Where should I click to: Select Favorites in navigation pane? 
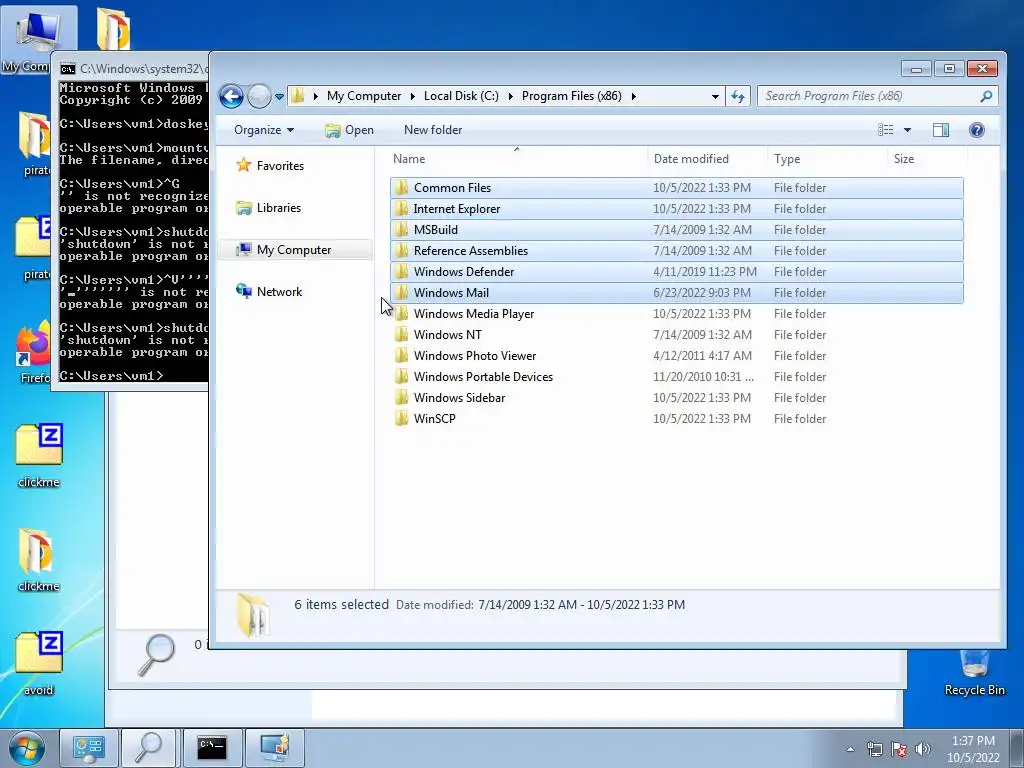(270, 165)
